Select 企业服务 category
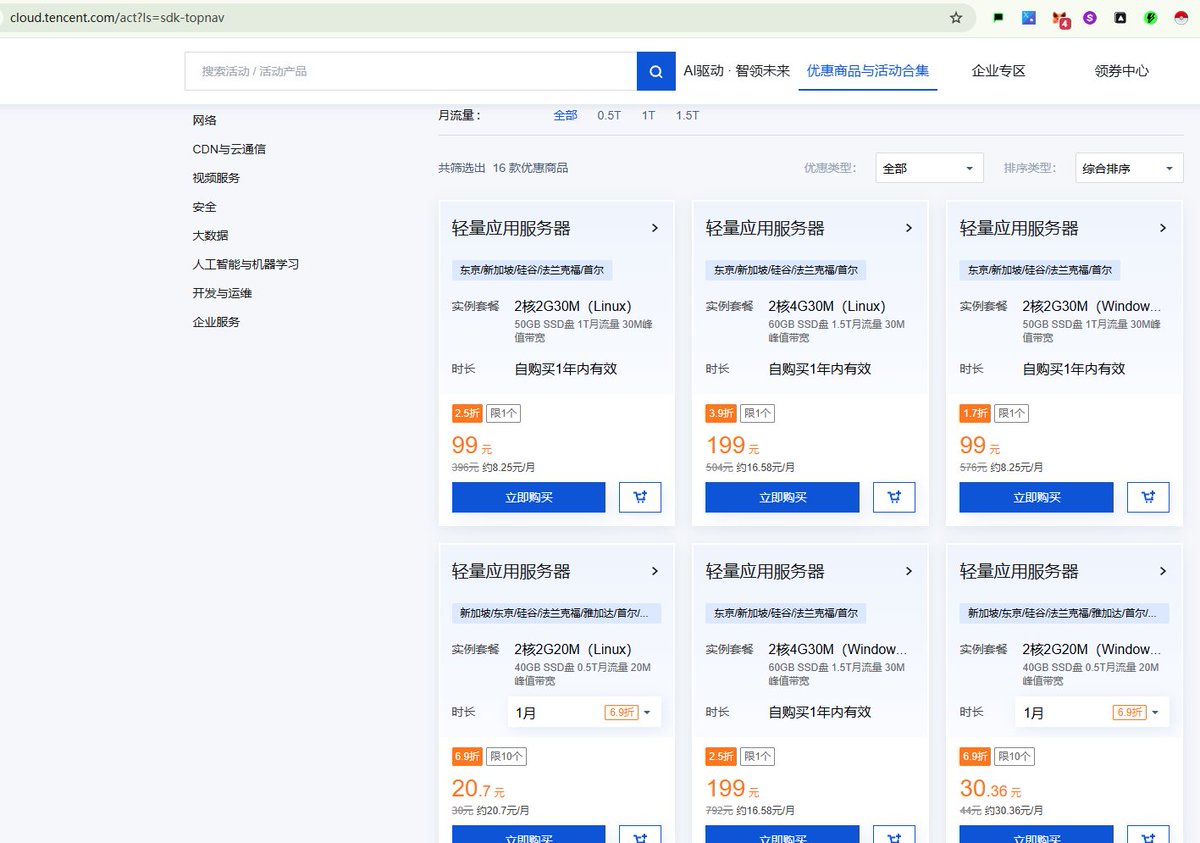Image resolution: width=1200 pixels, height=843 pixels. click(216, 322)
